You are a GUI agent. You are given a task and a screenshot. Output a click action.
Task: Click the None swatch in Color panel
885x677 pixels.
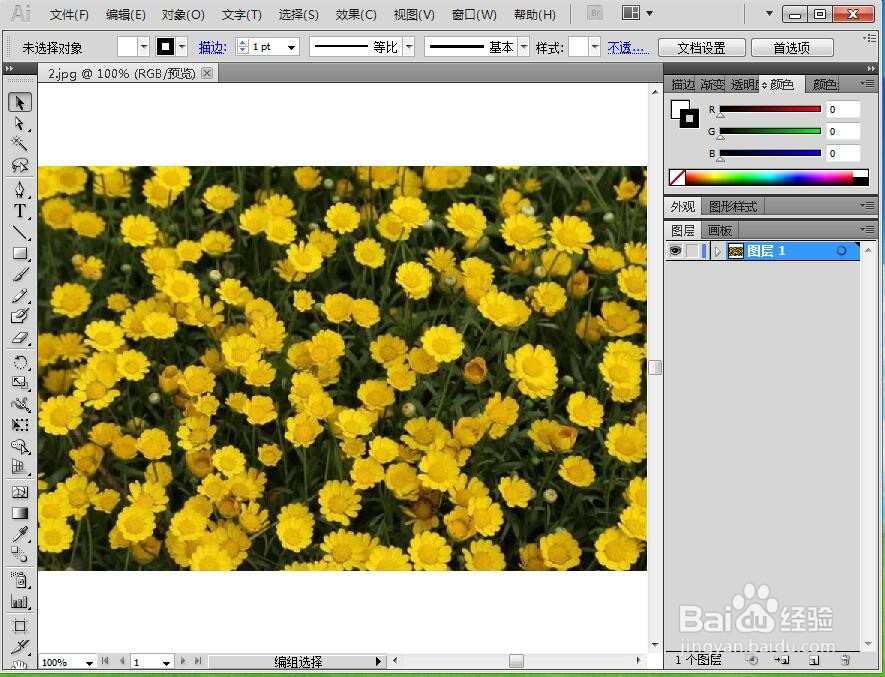[x=677, y=177]
